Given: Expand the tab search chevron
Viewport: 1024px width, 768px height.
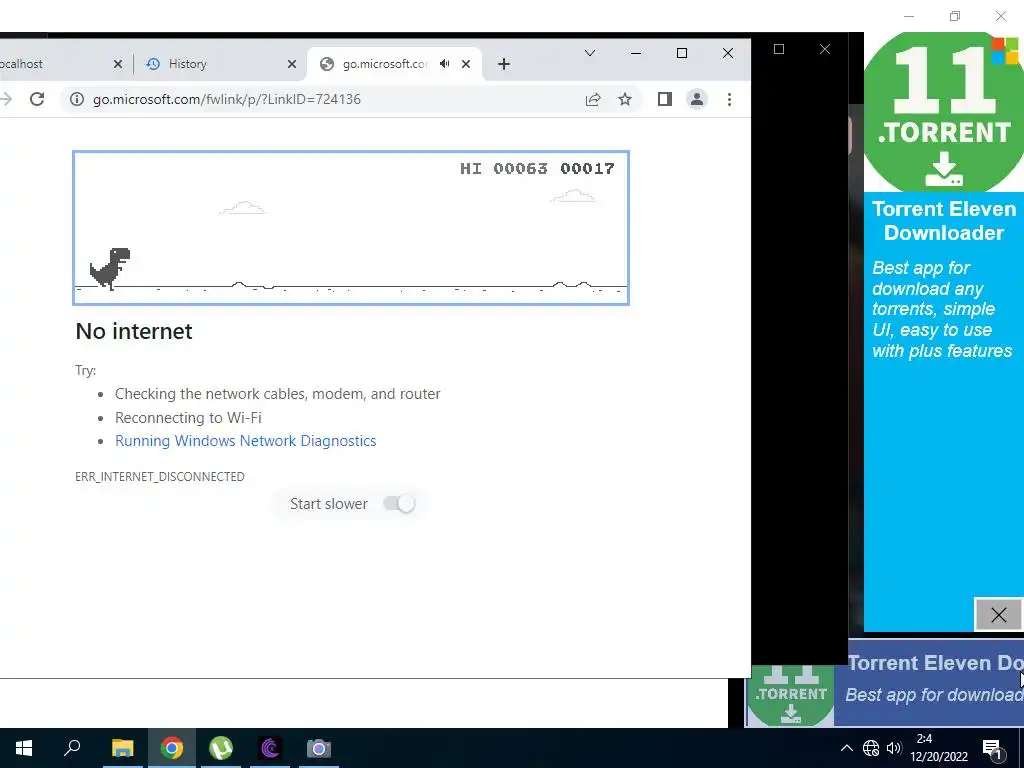Looking at the screenshot, I should [590, 53].
